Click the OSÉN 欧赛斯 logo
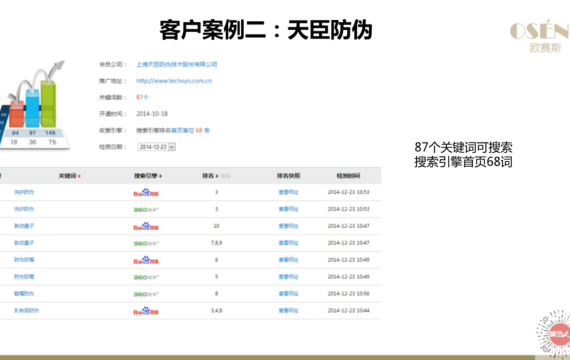This screenshot has width=570, height=360. click(540, 36)
